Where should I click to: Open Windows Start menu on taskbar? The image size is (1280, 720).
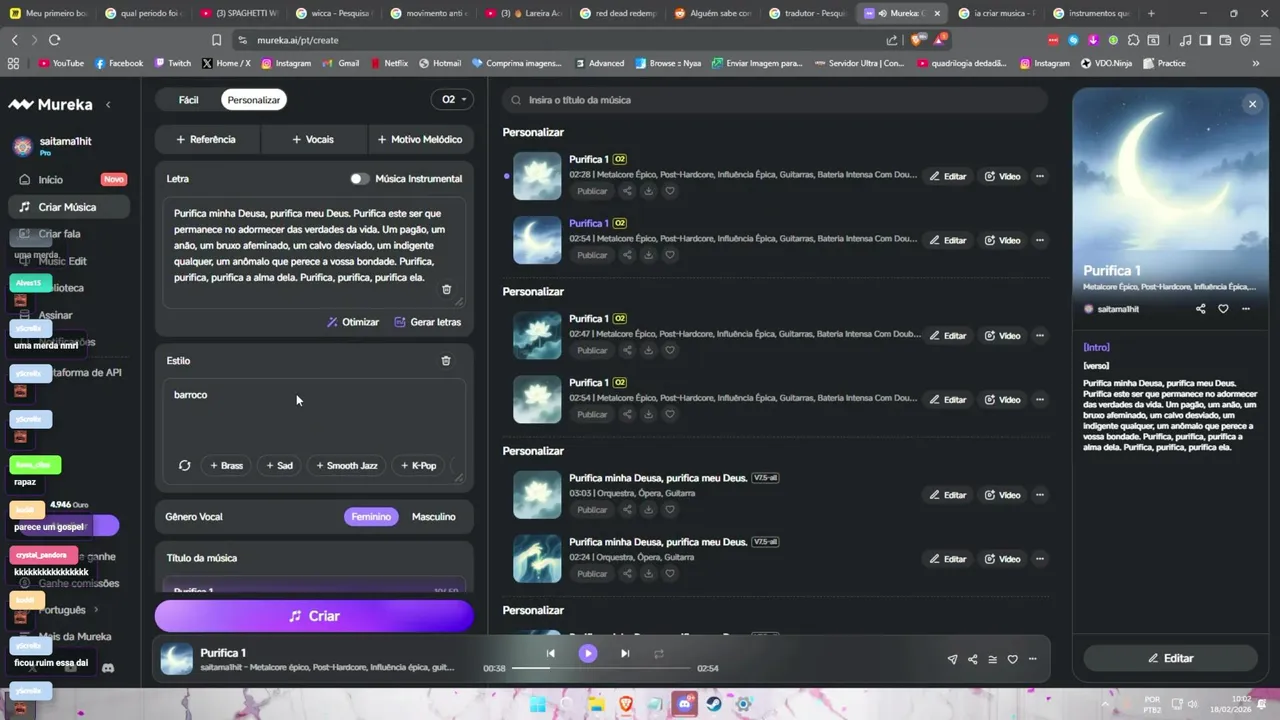537,704
